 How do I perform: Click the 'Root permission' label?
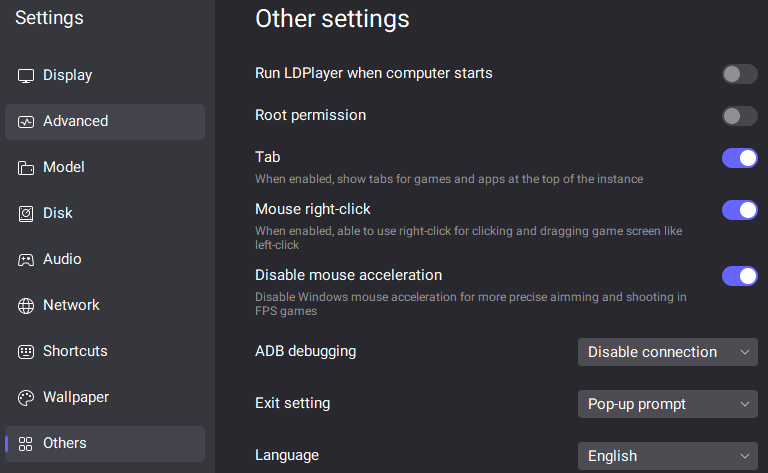311,116
